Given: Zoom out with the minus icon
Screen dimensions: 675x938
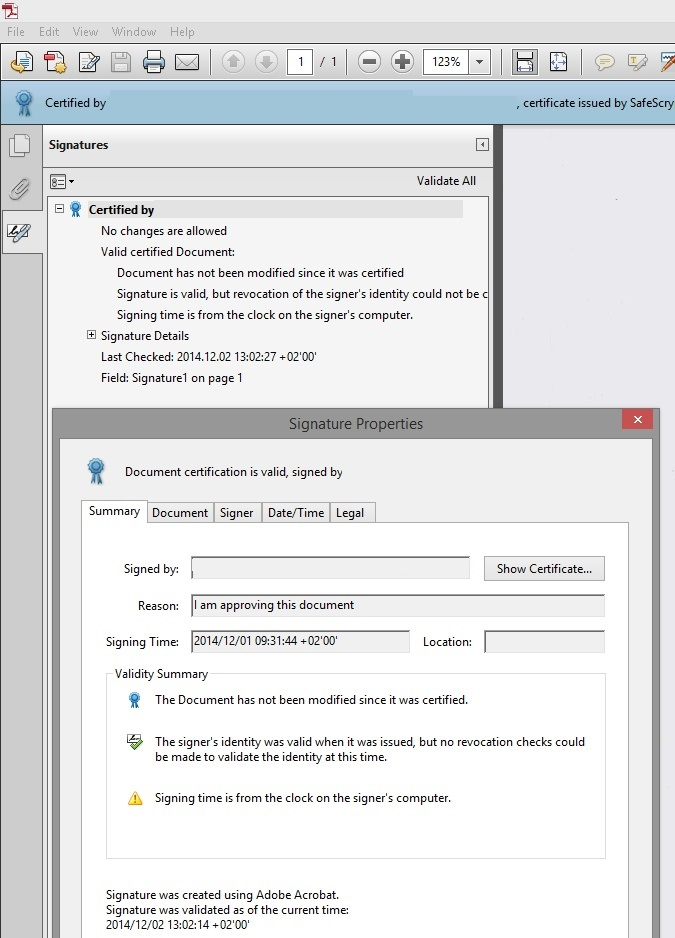Looking at the screenshot, I should click(x=369, y=62).
